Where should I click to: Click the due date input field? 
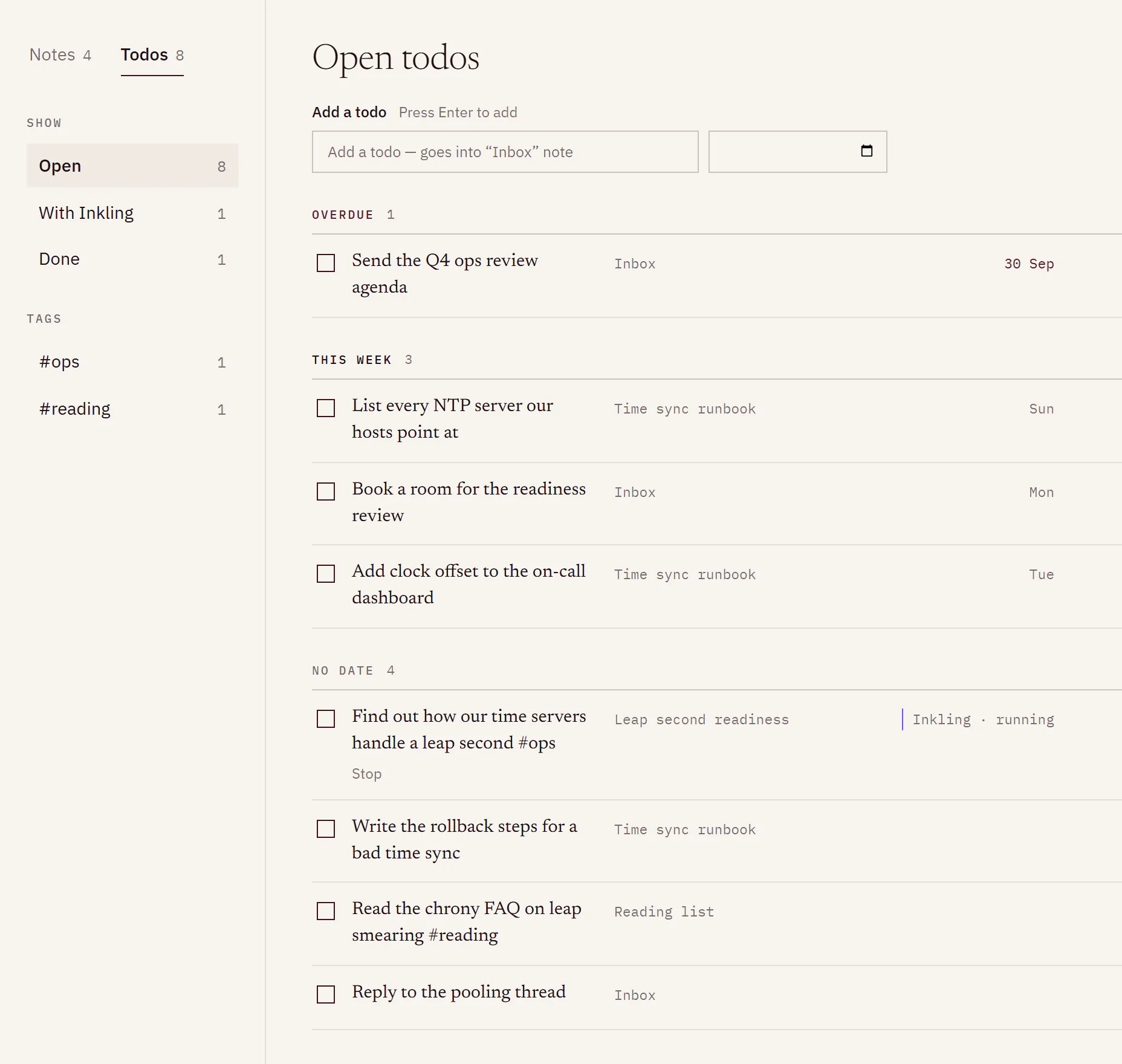coord(798,152)
